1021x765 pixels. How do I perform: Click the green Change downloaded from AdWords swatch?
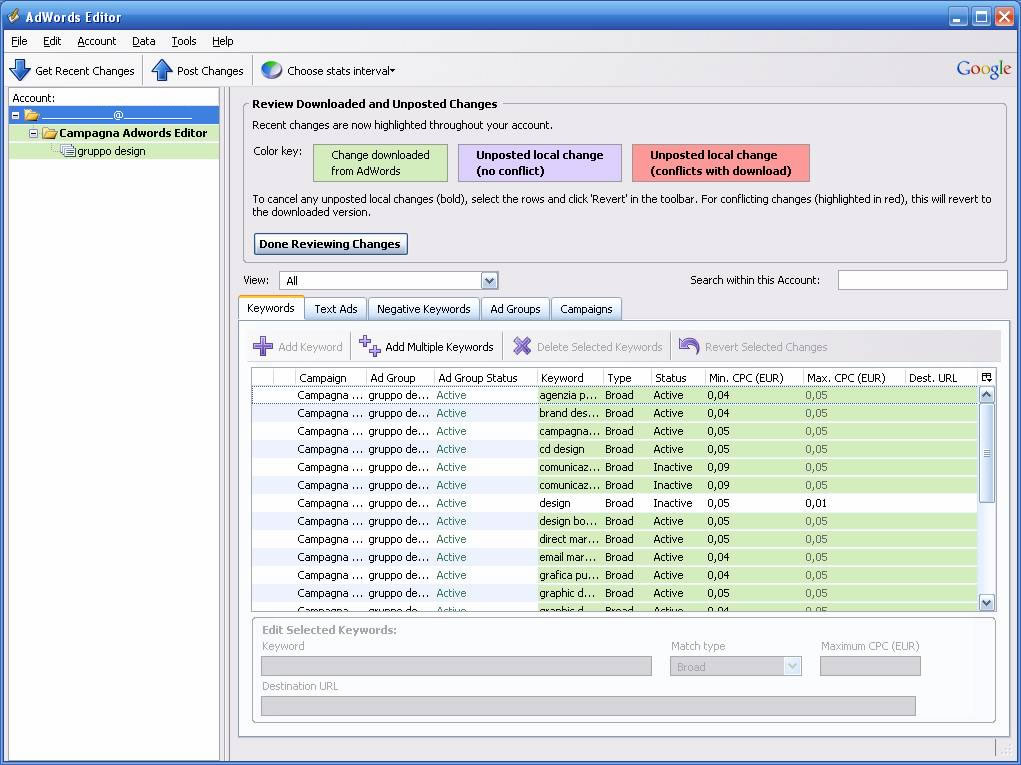click(x=380, y=163)
